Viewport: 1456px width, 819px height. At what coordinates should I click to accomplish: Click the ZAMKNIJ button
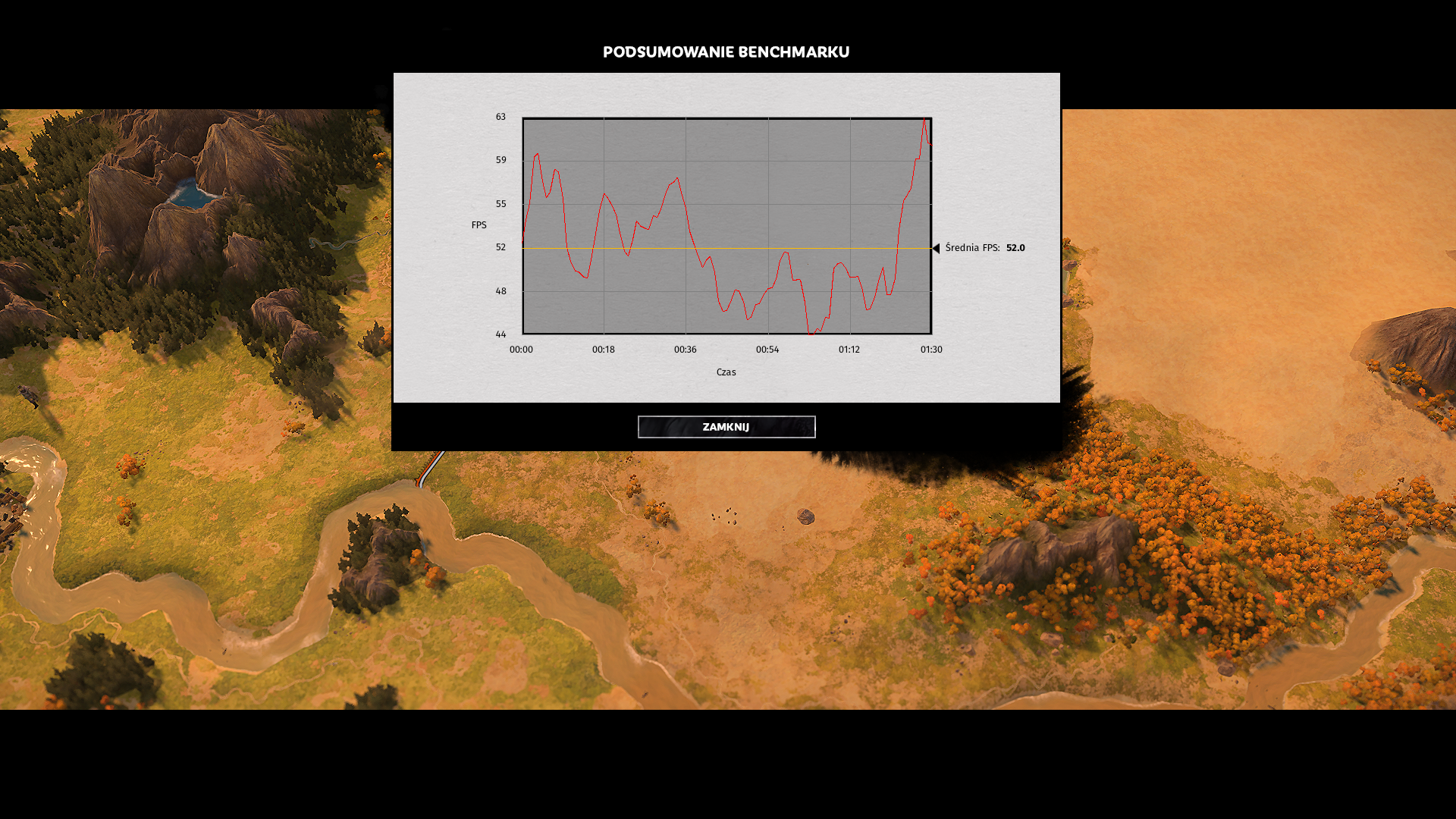[x=726, y=427]
